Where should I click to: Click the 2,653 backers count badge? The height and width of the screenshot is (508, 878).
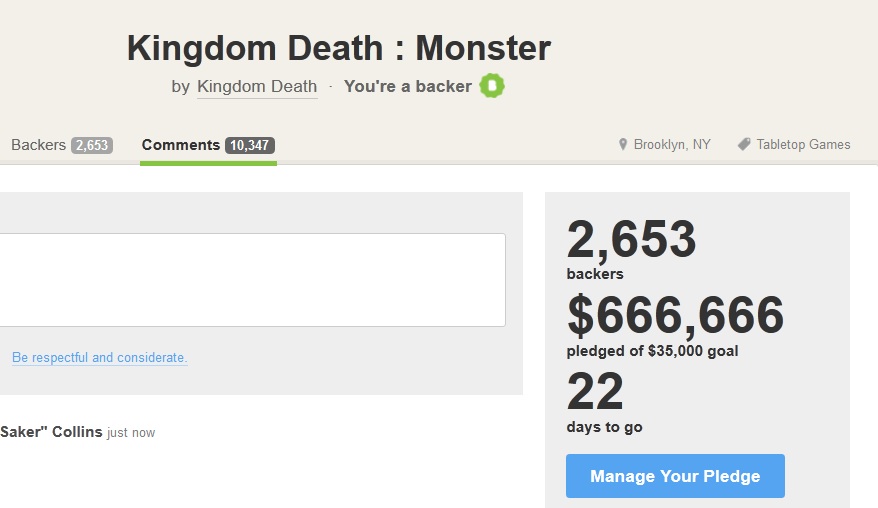click(x=92, y=145)
